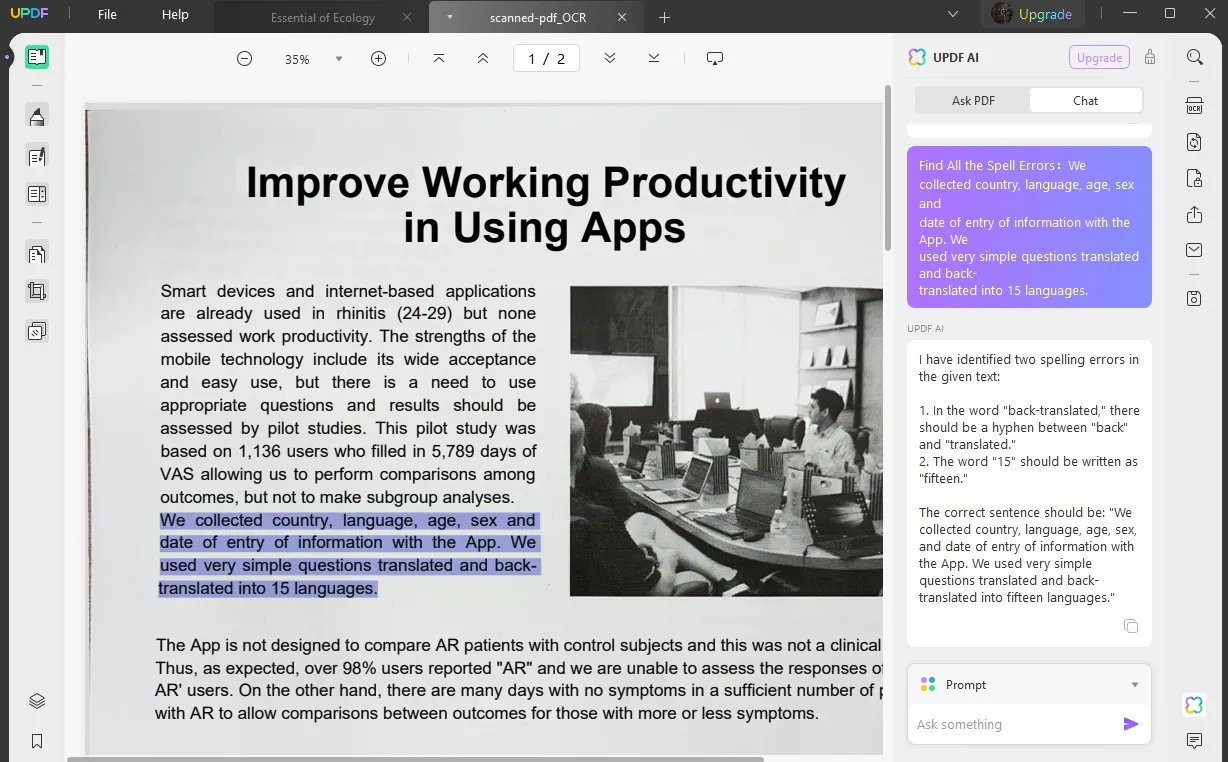
Task: Send file by email icon
Action: point(1194,250)
